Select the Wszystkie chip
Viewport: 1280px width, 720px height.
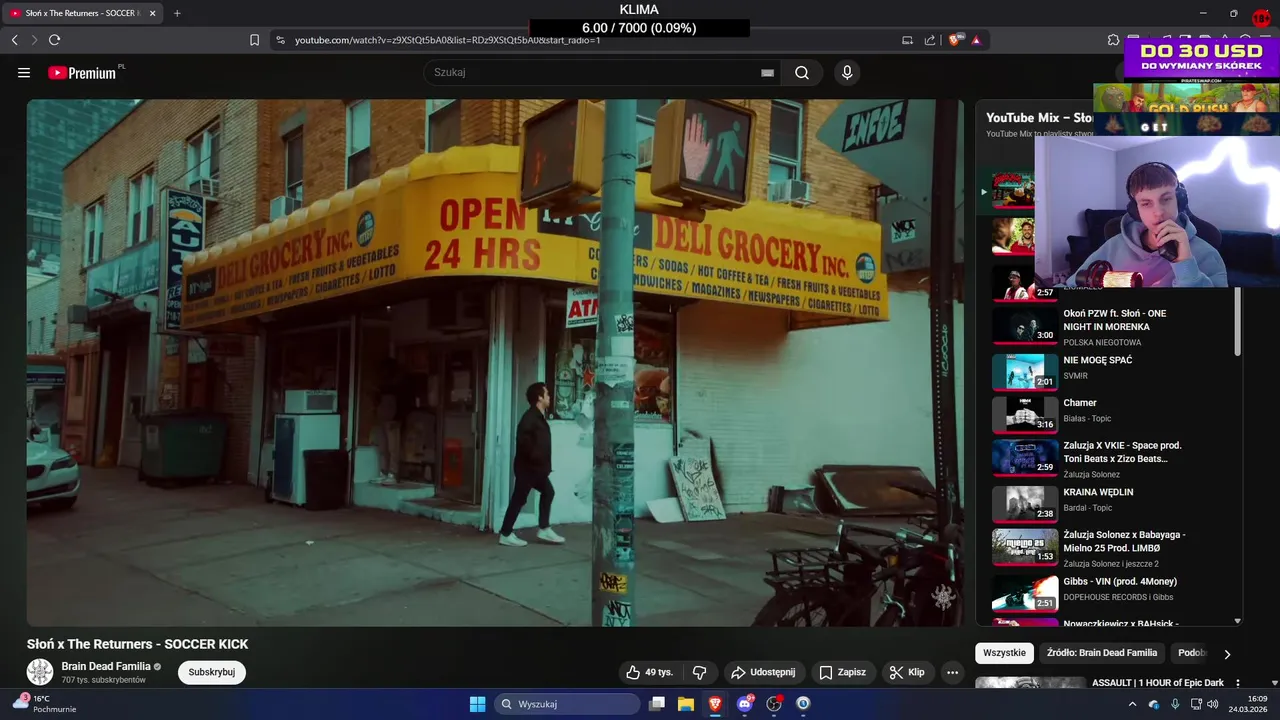[1004, 653]
